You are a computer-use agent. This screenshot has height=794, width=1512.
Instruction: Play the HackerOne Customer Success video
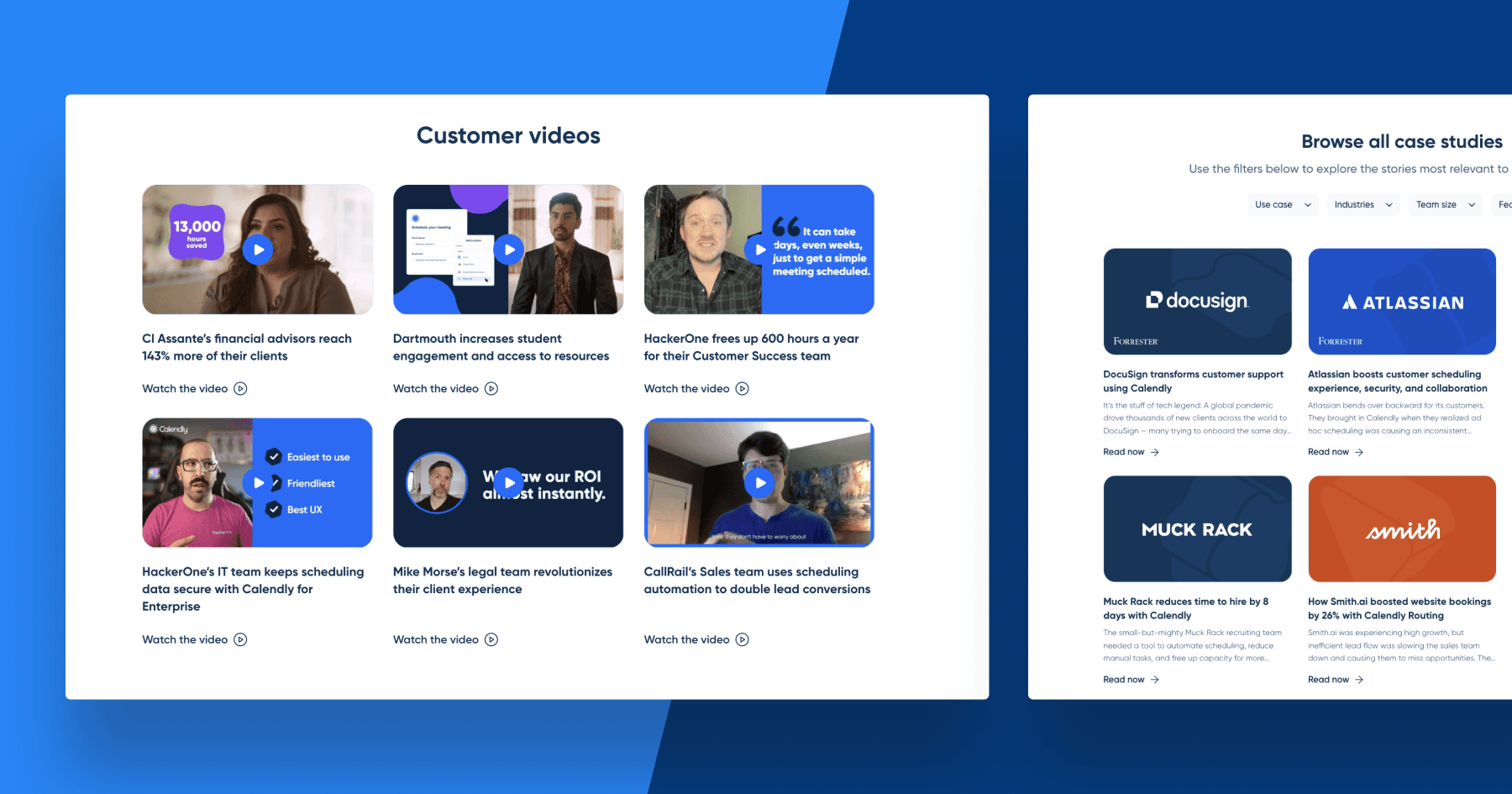click(x=759, y=249)
